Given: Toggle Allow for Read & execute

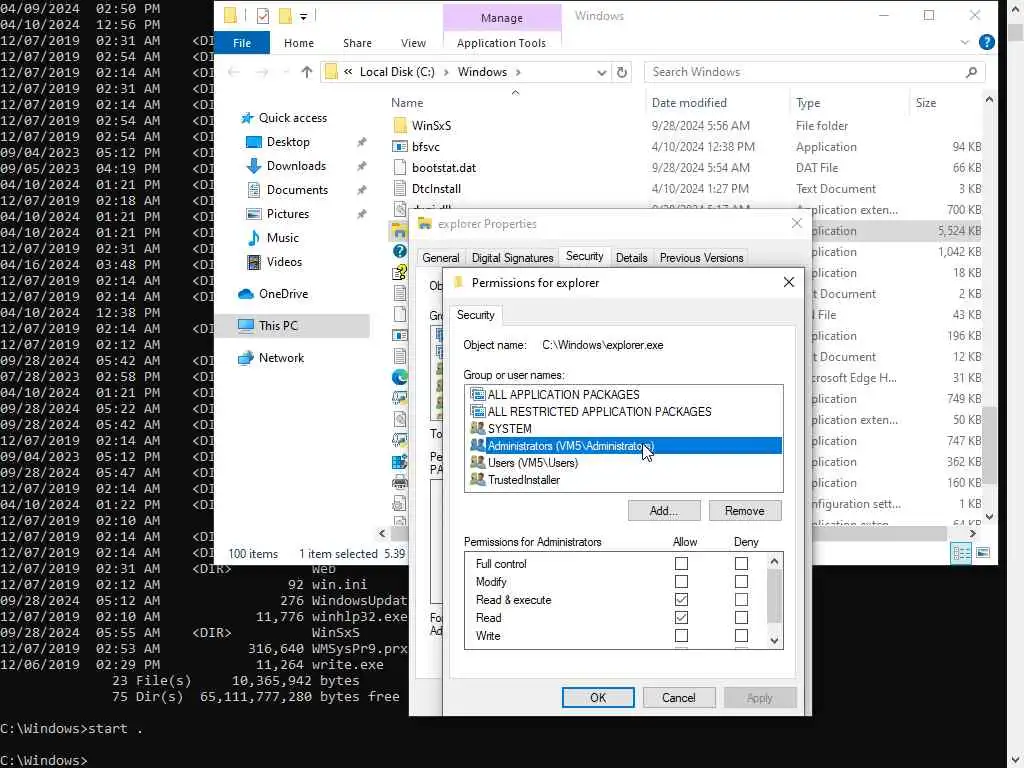Looking at the screenshot, I should tap(681, 600).
